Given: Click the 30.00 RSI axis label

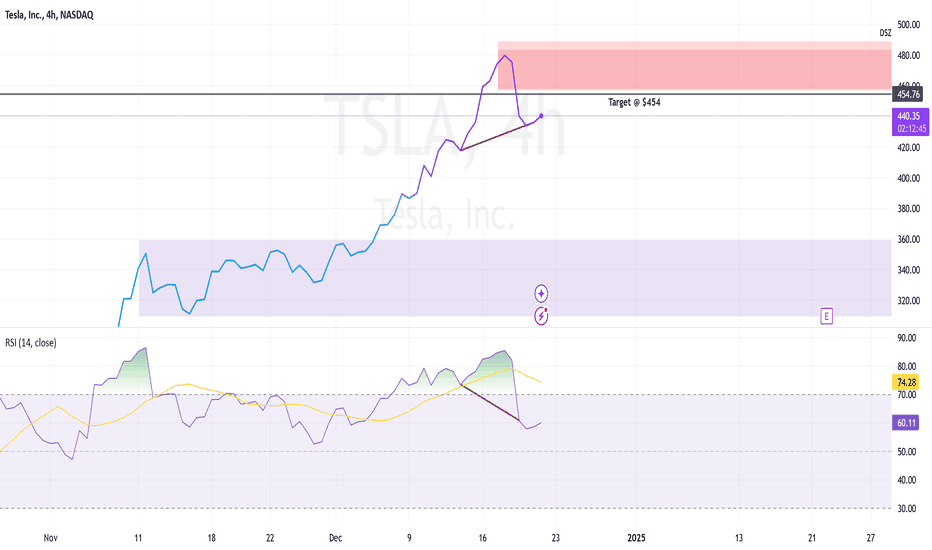Looking at the screenshot, I should pyautogui.click(x=906, y=508).
